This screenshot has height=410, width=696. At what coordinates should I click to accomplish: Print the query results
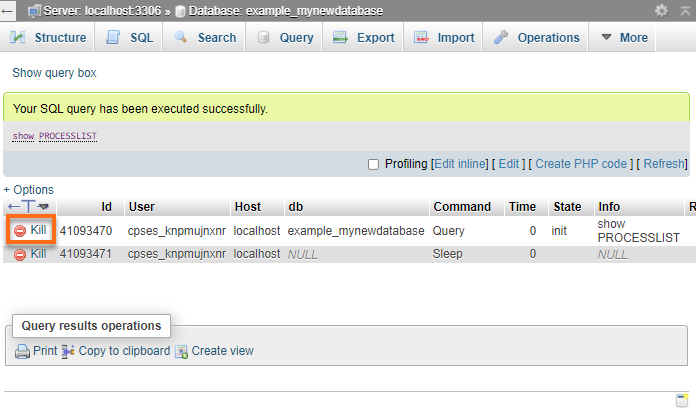36,351
